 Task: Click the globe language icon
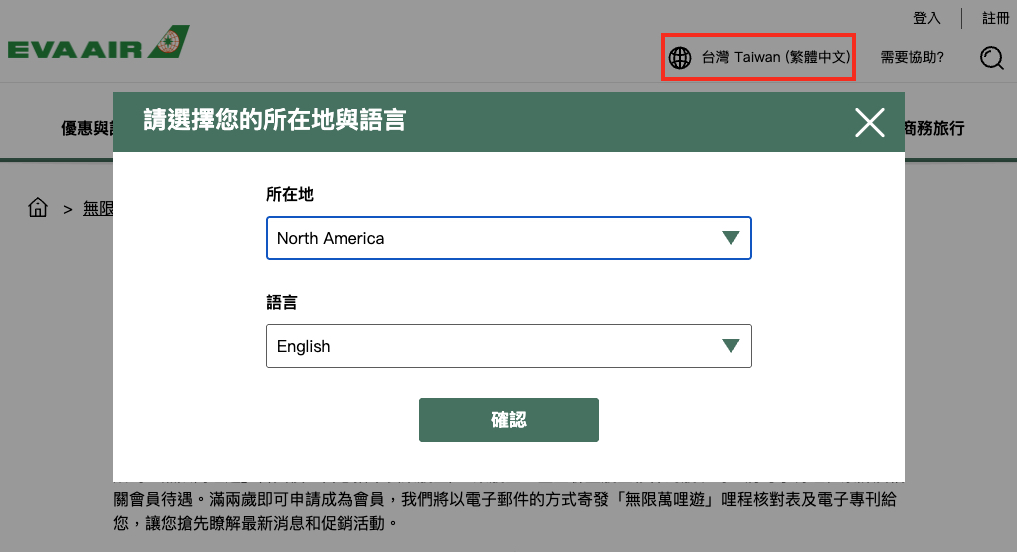(x=680, y=58)
